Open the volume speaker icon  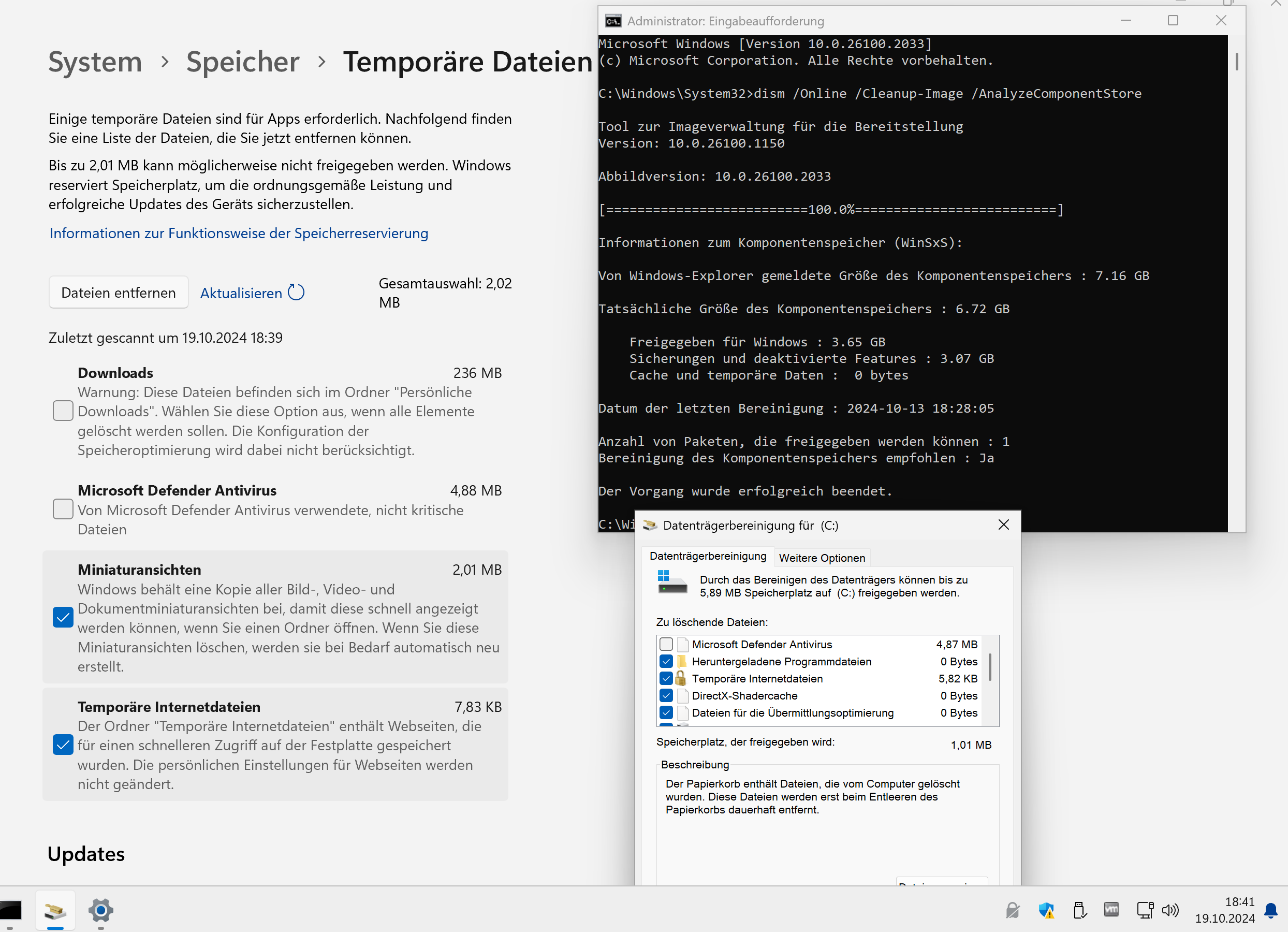coord(1170,910)
